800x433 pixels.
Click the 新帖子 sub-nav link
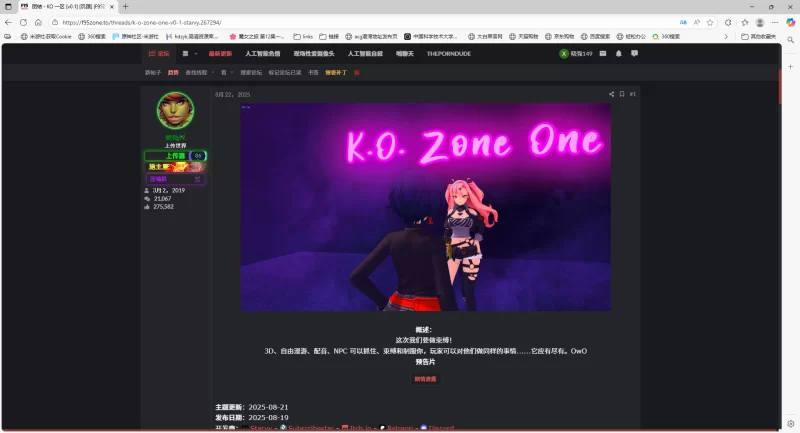pyautogui.click(x=153, y=73)
